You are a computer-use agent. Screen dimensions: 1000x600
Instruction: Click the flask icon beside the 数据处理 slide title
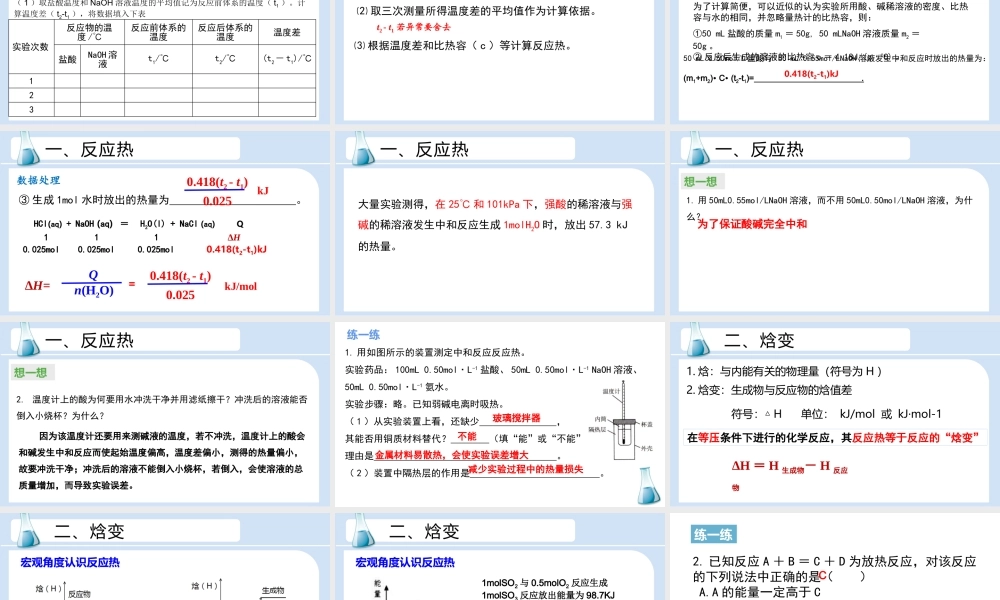pyautogui.click(x=27, y=148)
